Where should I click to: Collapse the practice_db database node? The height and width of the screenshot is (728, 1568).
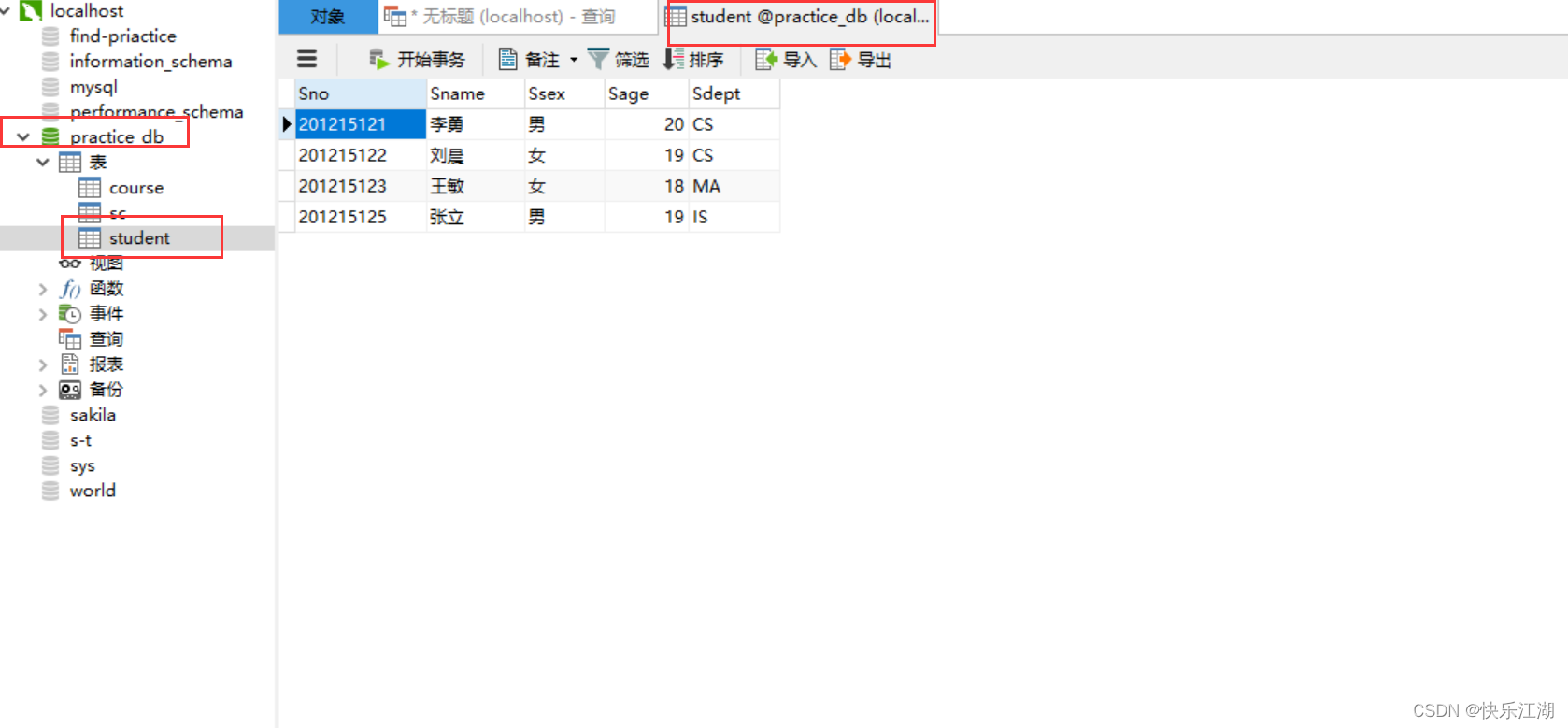pos(23,136)
